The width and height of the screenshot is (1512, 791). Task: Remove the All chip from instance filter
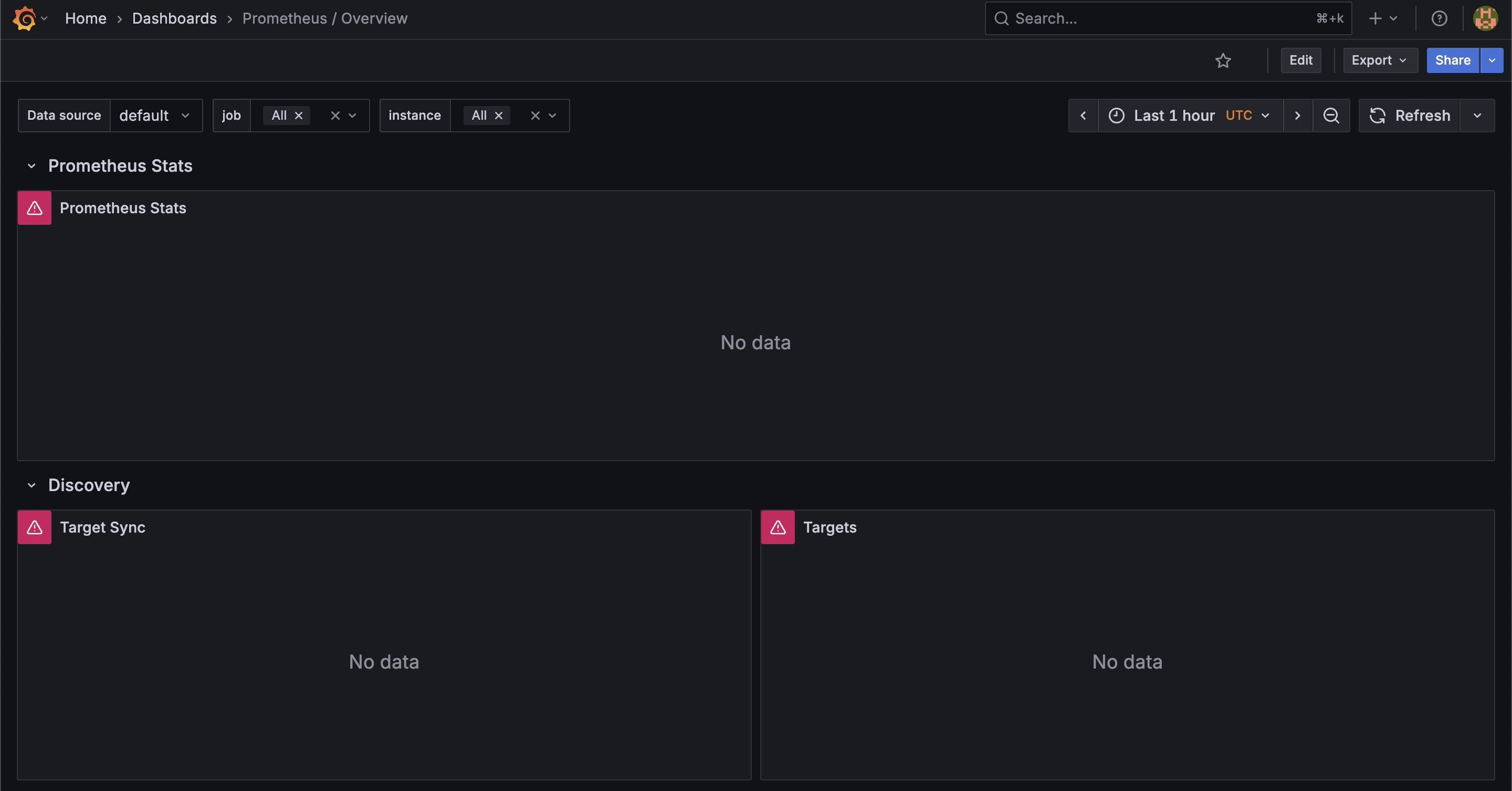click(x=499, y=116)
